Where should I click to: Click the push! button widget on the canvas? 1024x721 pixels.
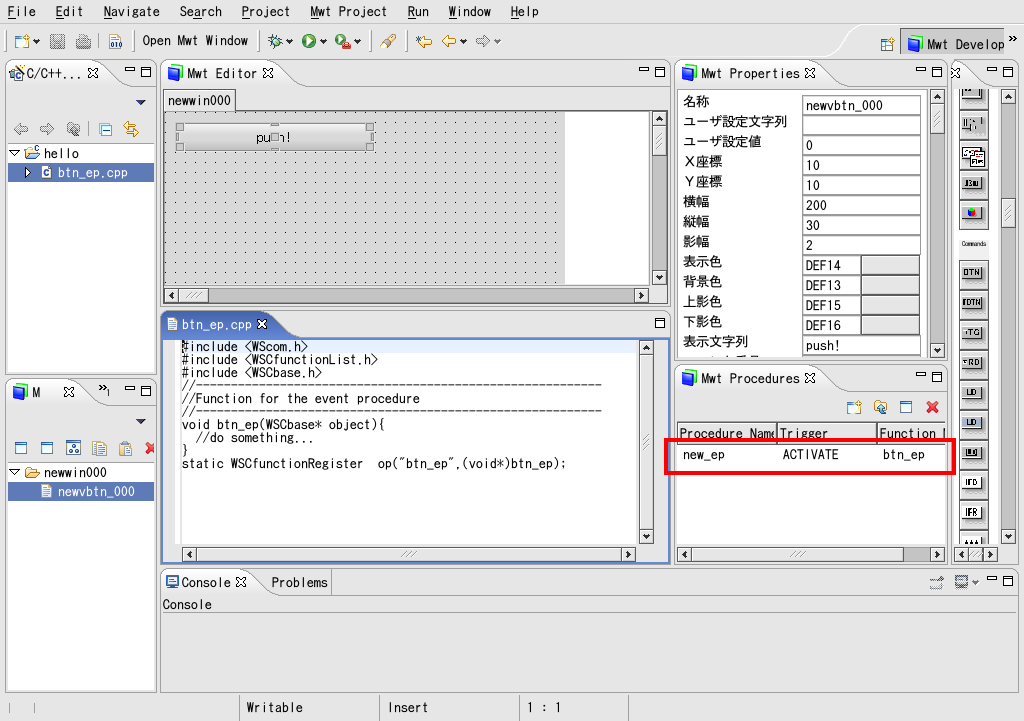(275, 137)
